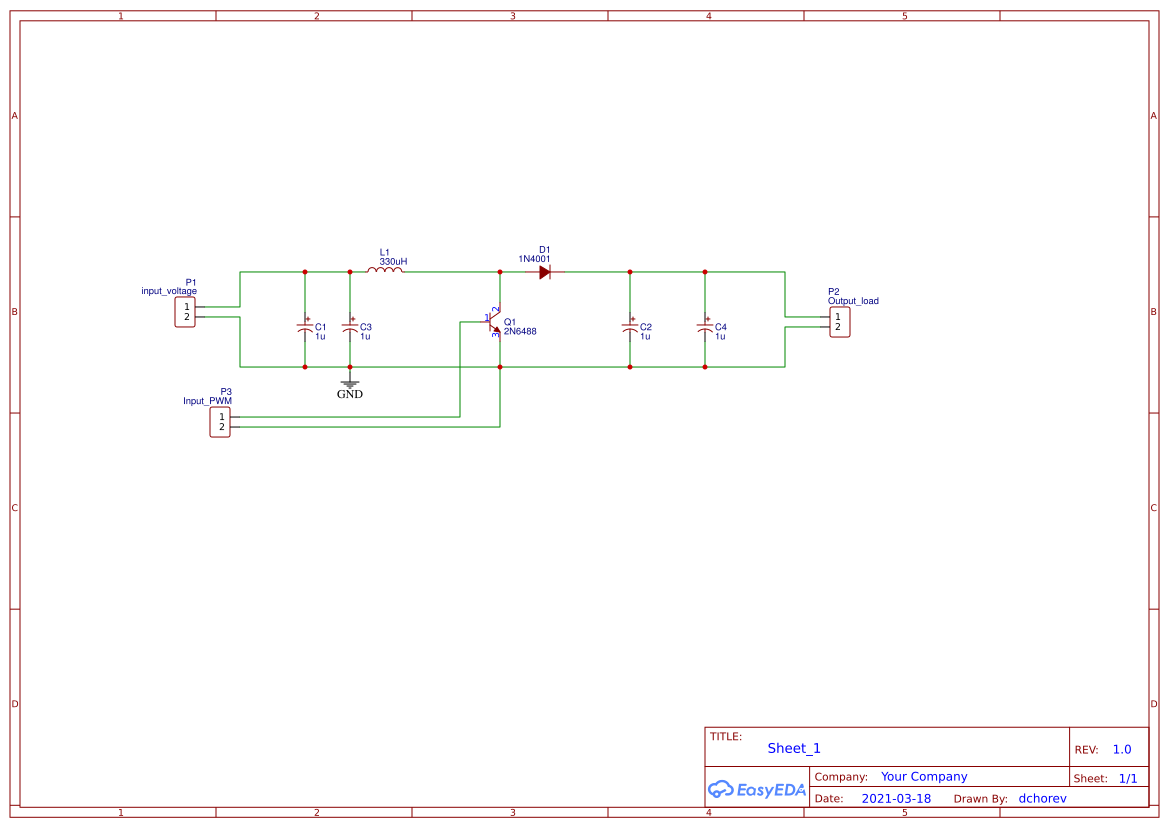Click the Sheet_1 title text
The height and width of the screenshot is (828, 1169).
click(x=794, y=748)
